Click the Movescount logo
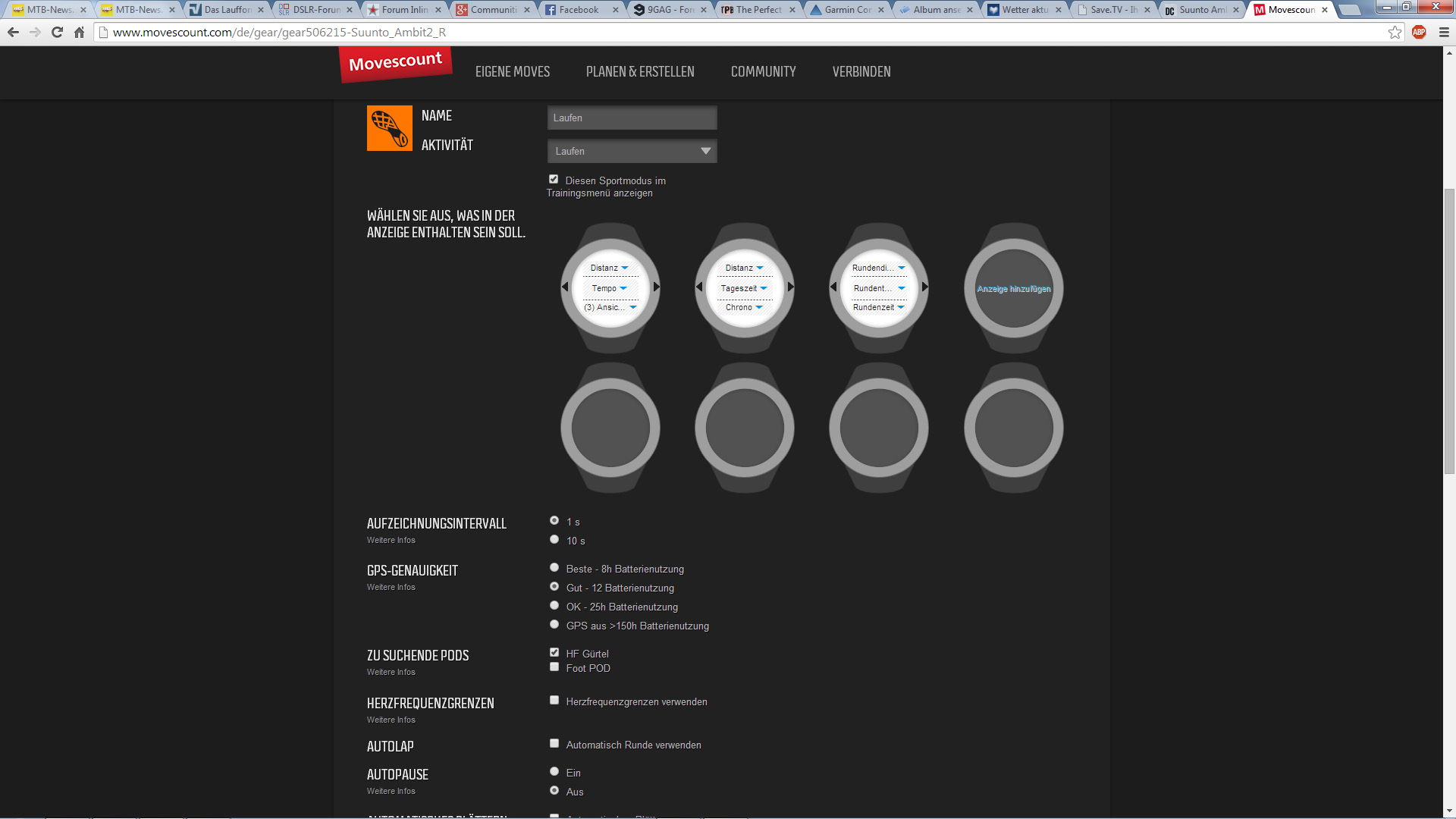Image resolution: width=1456 pixels, height=819 pixels. pyautogui.click(x=395, y=64)
